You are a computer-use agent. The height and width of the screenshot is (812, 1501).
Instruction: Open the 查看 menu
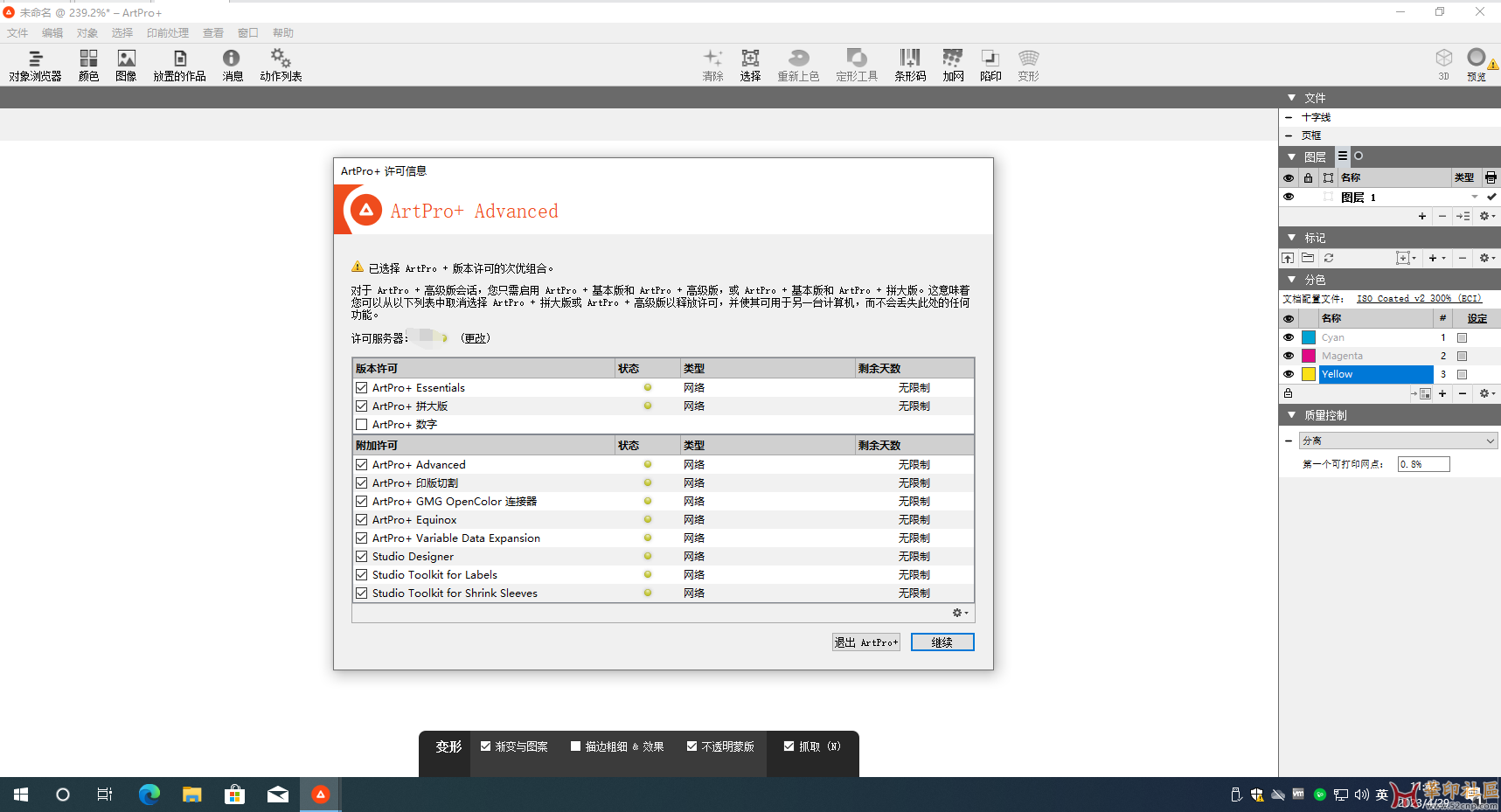pyautogui.click(x=213, y=33)
